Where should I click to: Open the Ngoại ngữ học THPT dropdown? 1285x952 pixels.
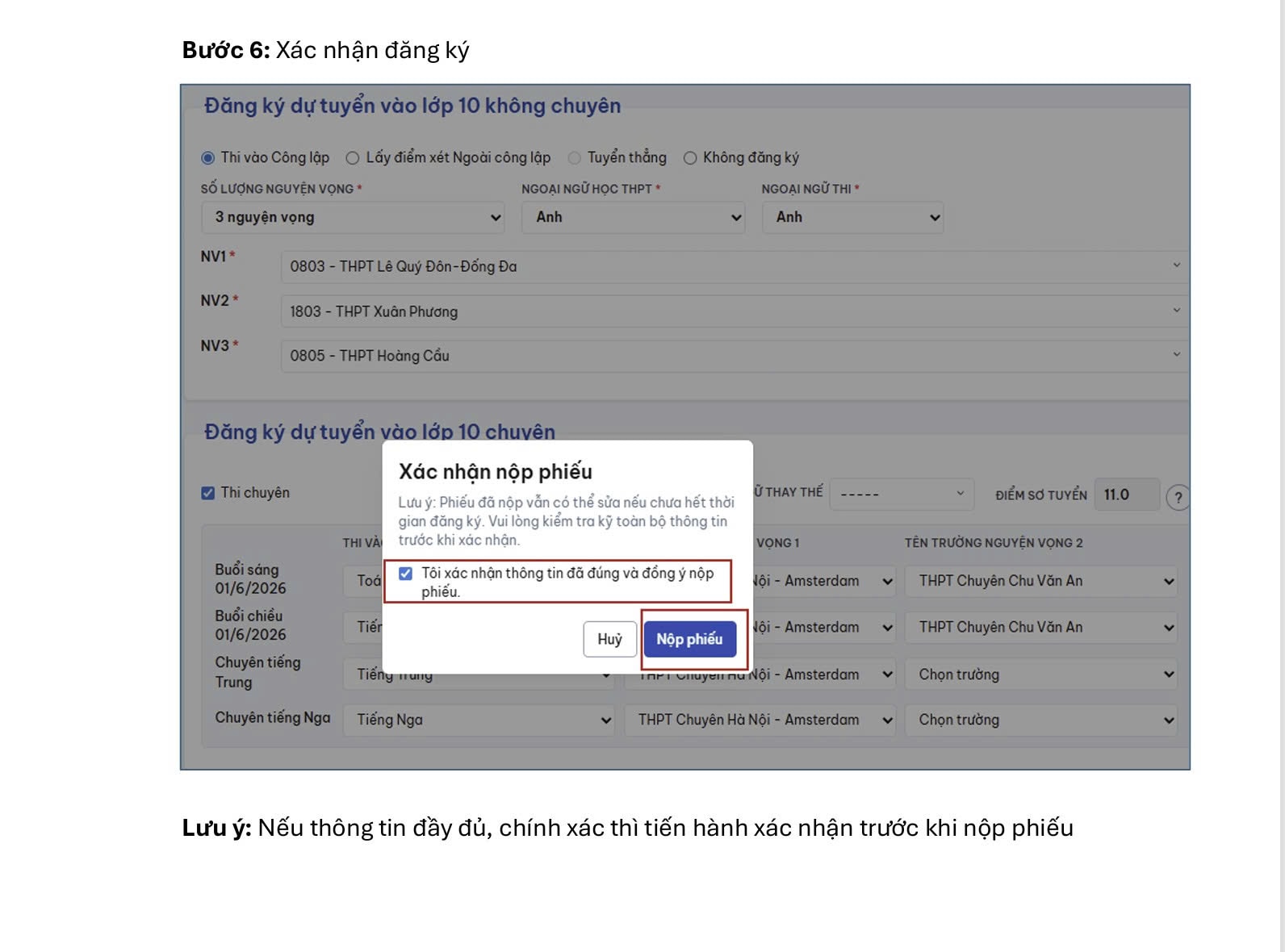(633, 218)
